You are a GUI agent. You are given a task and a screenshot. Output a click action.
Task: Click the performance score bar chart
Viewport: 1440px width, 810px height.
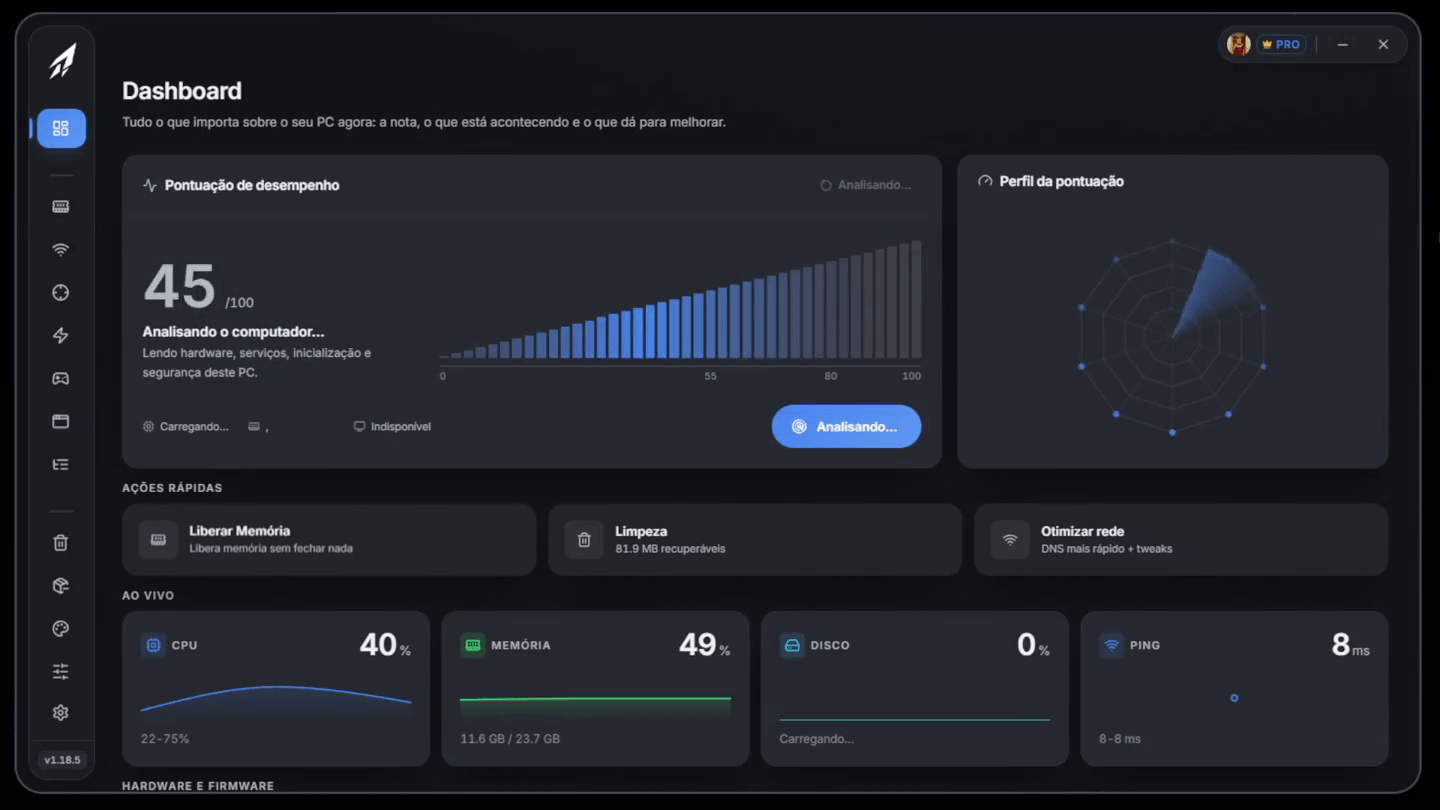(x=681, y=309)
